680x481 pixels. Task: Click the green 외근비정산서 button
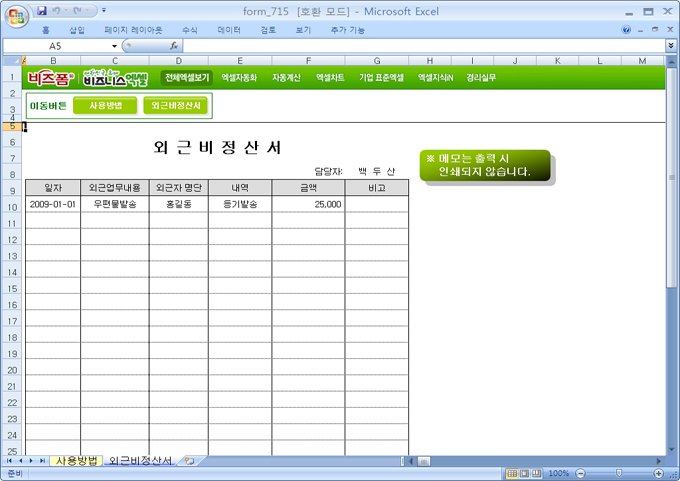coord(176,105)
